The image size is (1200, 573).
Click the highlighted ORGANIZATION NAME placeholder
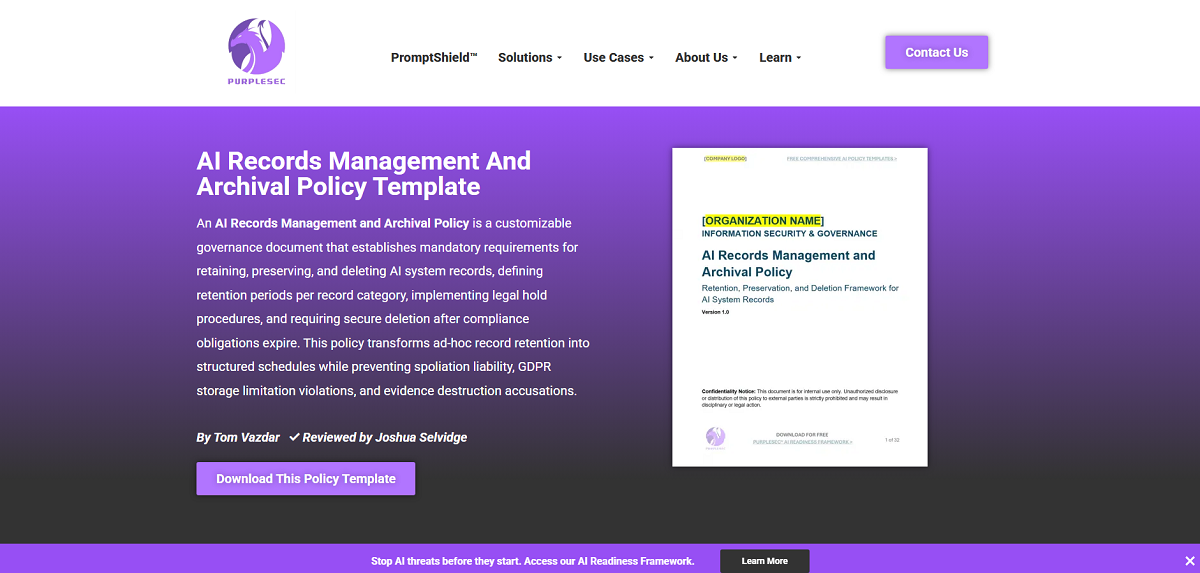(x=763, y=220)
